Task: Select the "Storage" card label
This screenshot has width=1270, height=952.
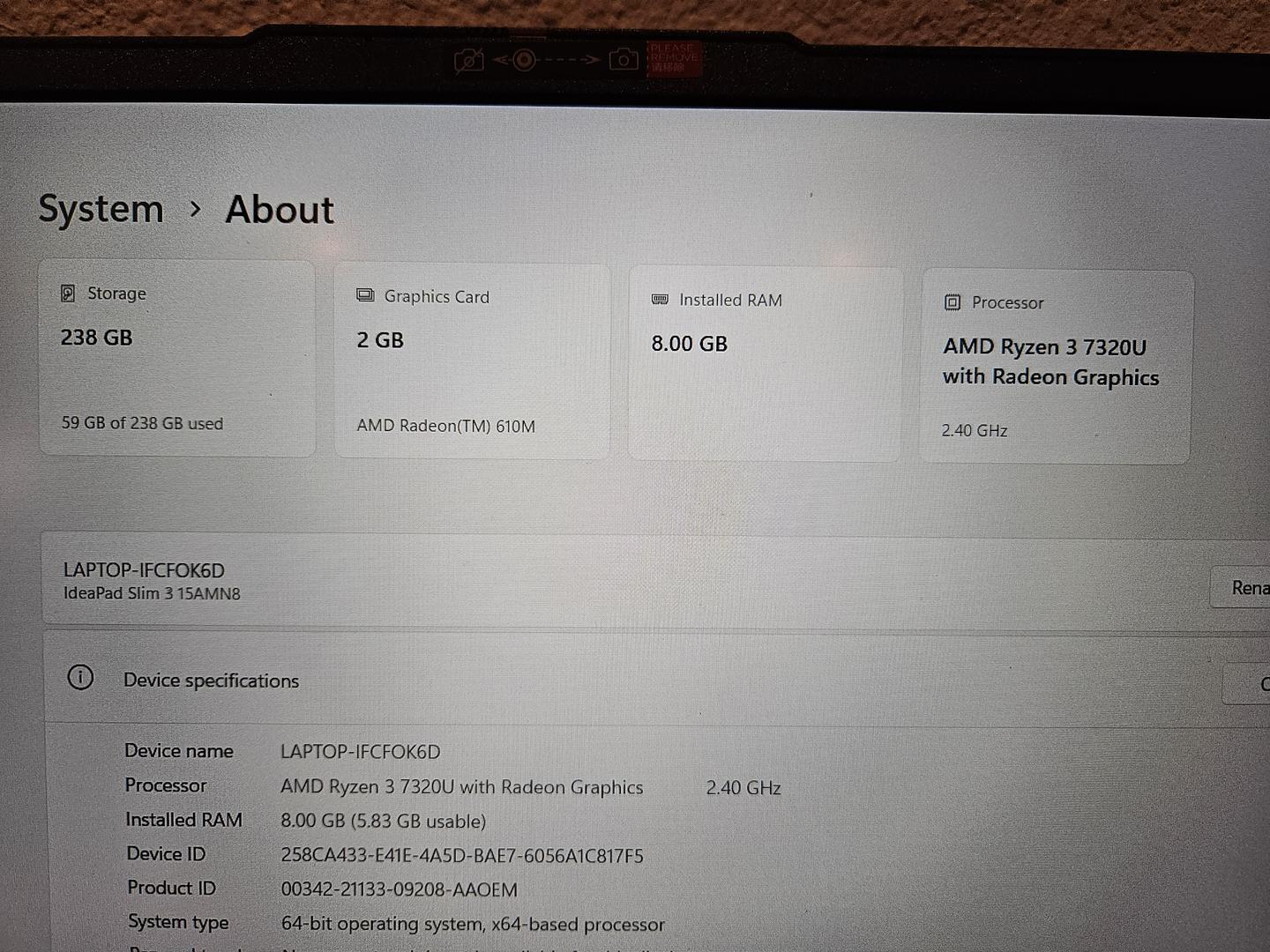Action: coord(116,294)
